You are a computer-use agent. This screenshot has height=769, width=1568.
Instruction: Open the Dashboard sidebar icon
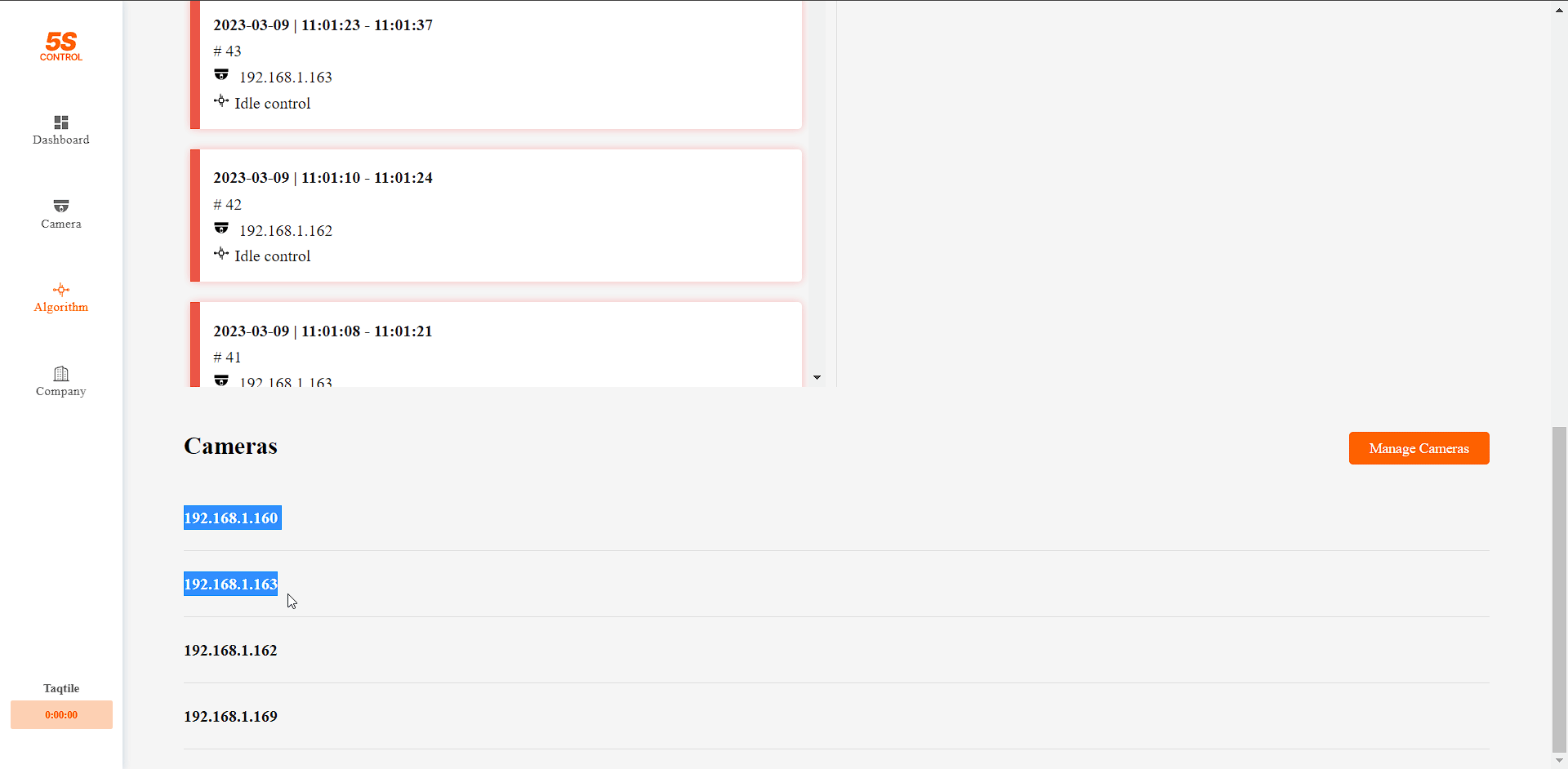tap(61, 122)
